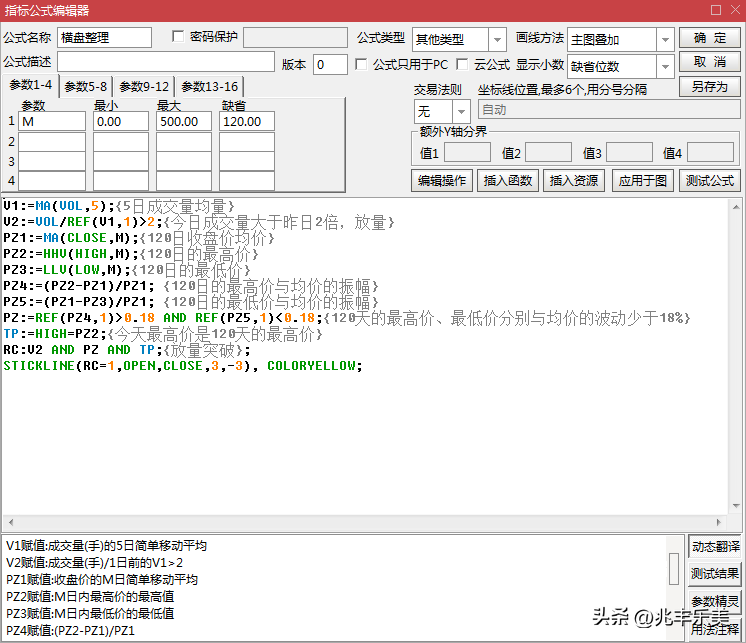Click the 插入函数 button
The height and width of the screenshot is (643, 746).
pos(508,181)
